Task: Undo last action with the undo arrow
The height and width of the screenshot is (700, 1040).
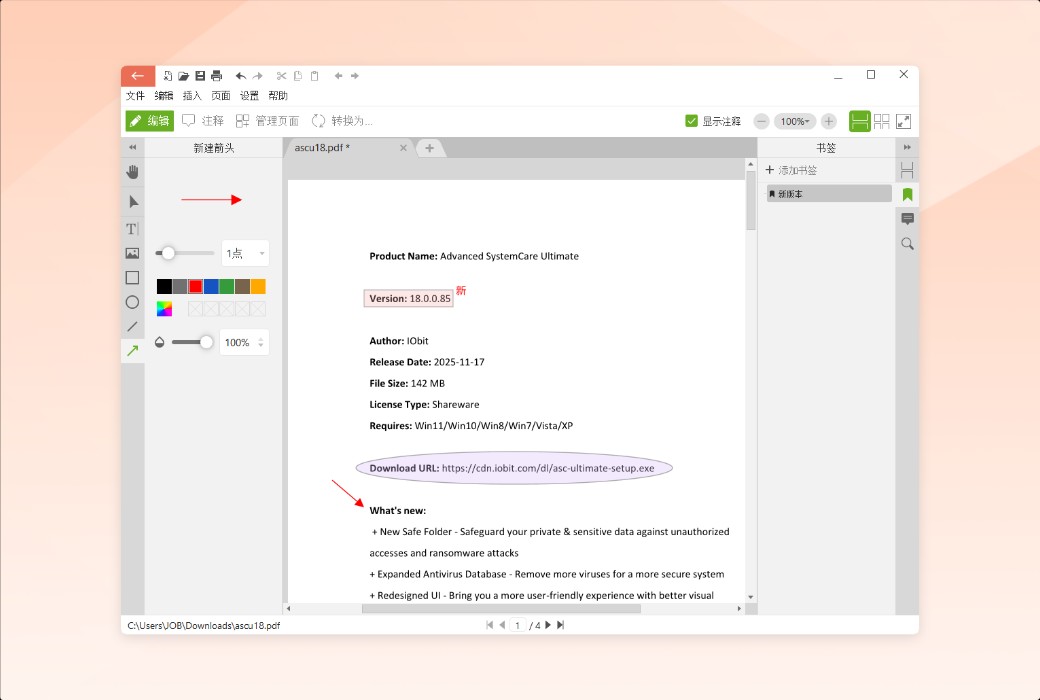Action: point(239,75)
